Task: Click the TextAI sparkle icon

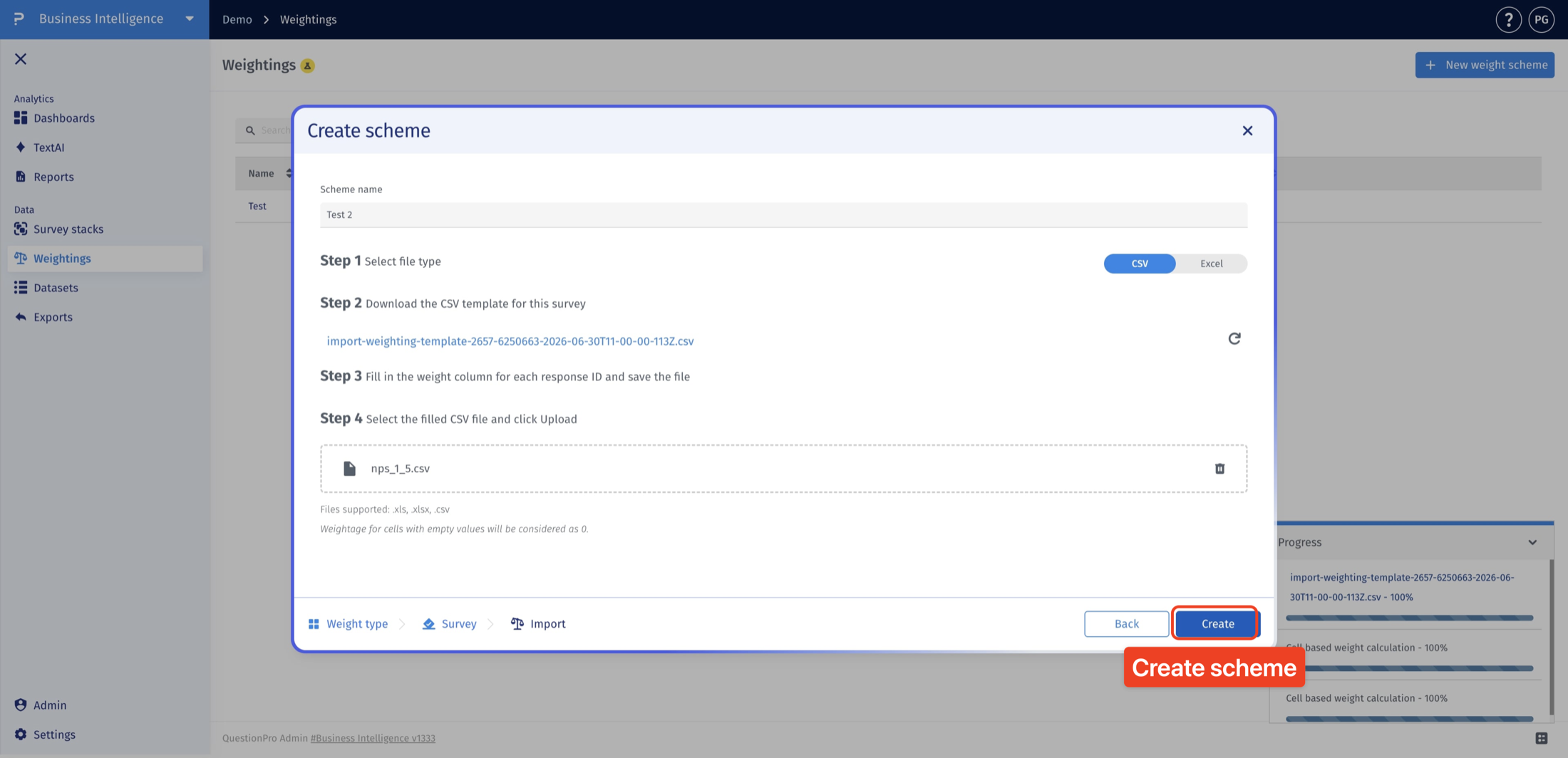Action: [x=21, y=147]
